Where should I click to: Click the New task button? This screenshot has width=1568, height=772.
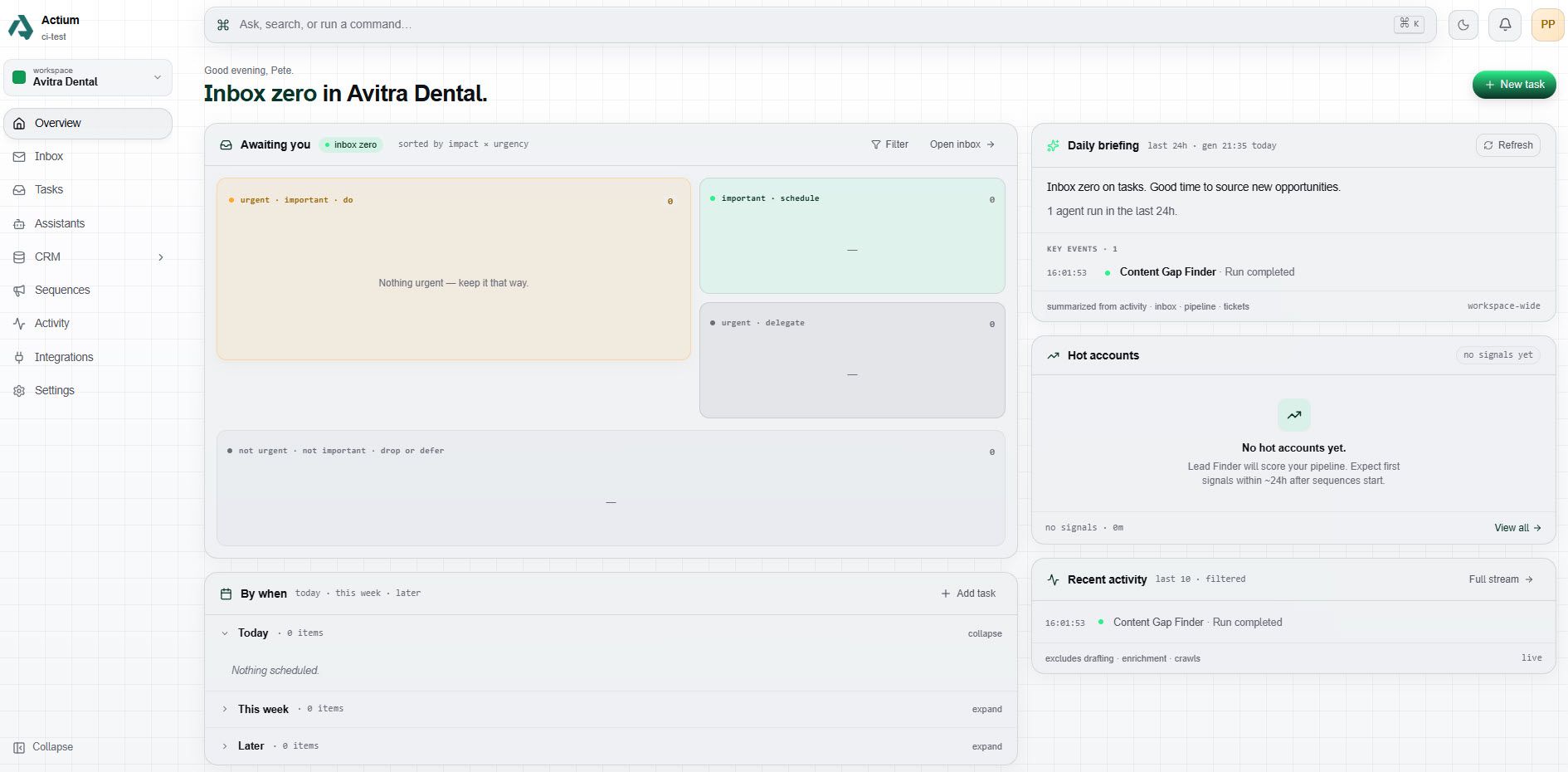pos(1514,85)
